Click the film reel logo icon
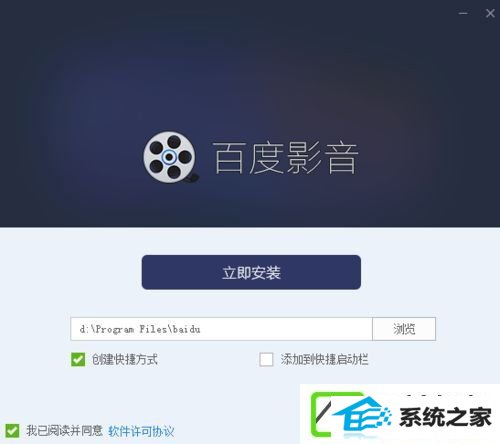 point(170,157)
